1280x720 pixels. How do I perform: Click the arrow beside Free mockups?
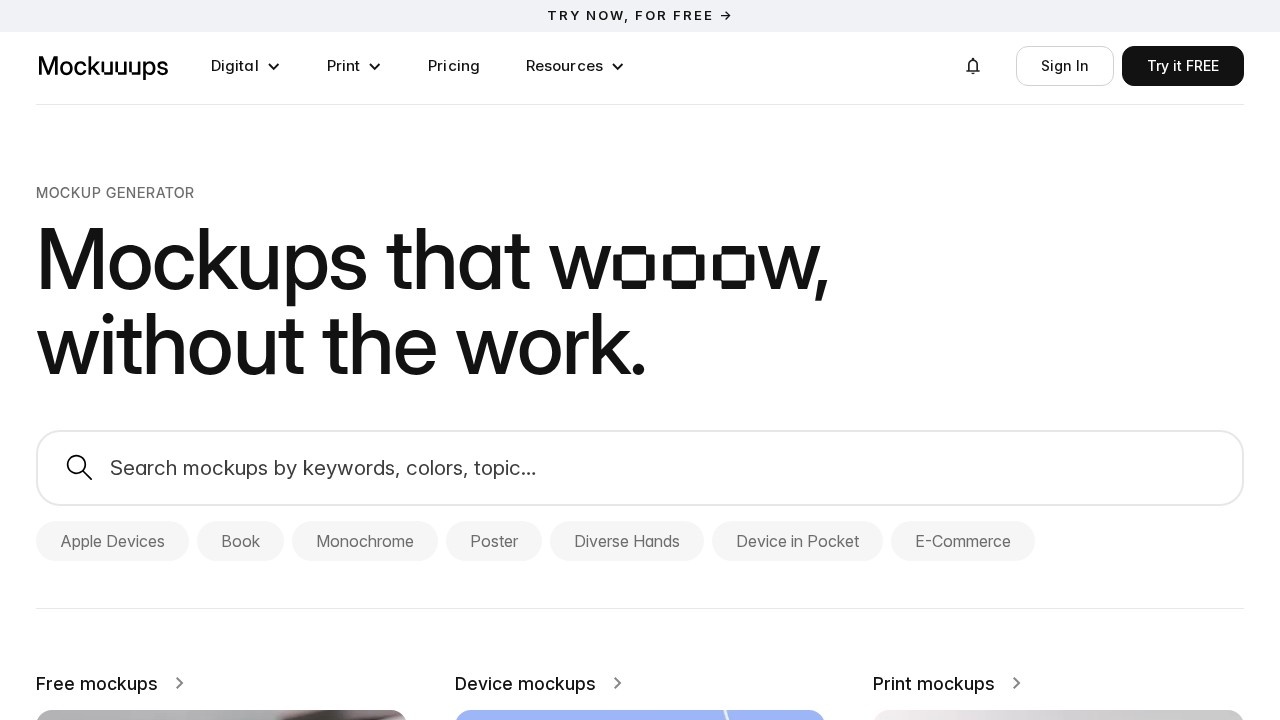click(180, 683)
